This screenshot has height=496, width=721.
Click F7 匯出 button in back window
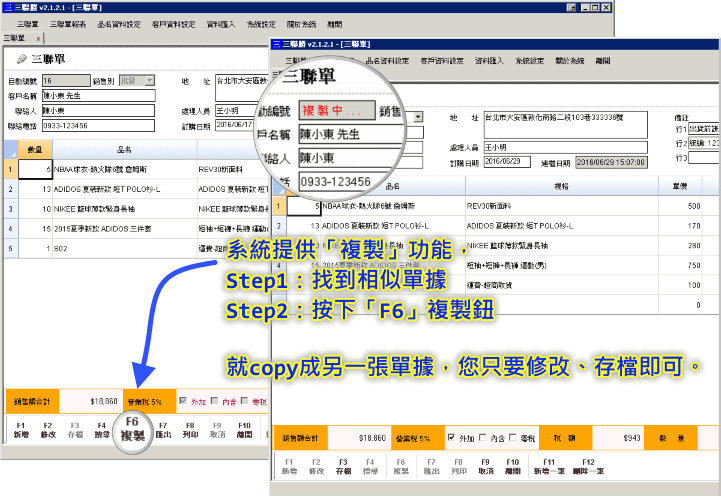(x=163, y=430)
